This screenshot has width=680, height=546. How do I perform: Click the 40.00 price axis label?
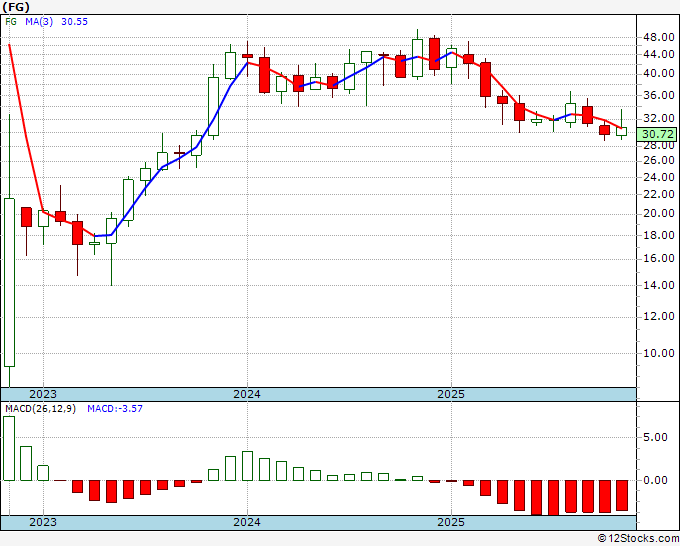tap(658, 74)
